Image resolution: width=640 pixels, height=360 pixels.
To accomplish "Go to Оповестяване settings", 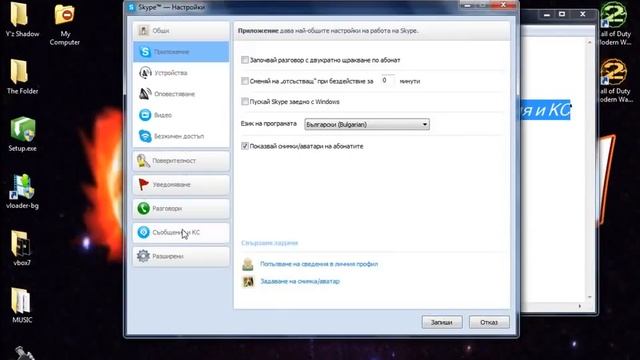I will click(x=181, y=94).
